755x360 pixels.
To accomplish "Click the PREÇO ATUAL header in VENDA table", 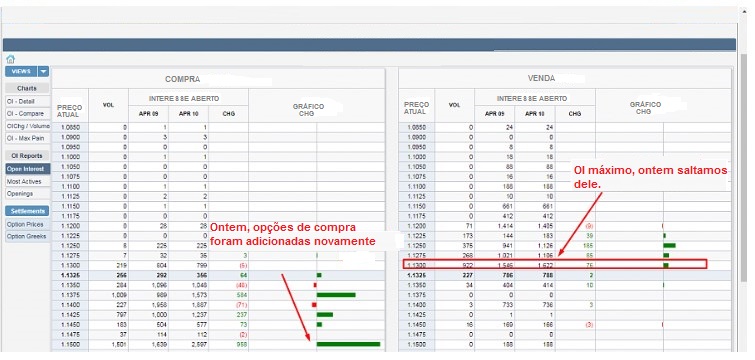I will [x=416, y=108].
